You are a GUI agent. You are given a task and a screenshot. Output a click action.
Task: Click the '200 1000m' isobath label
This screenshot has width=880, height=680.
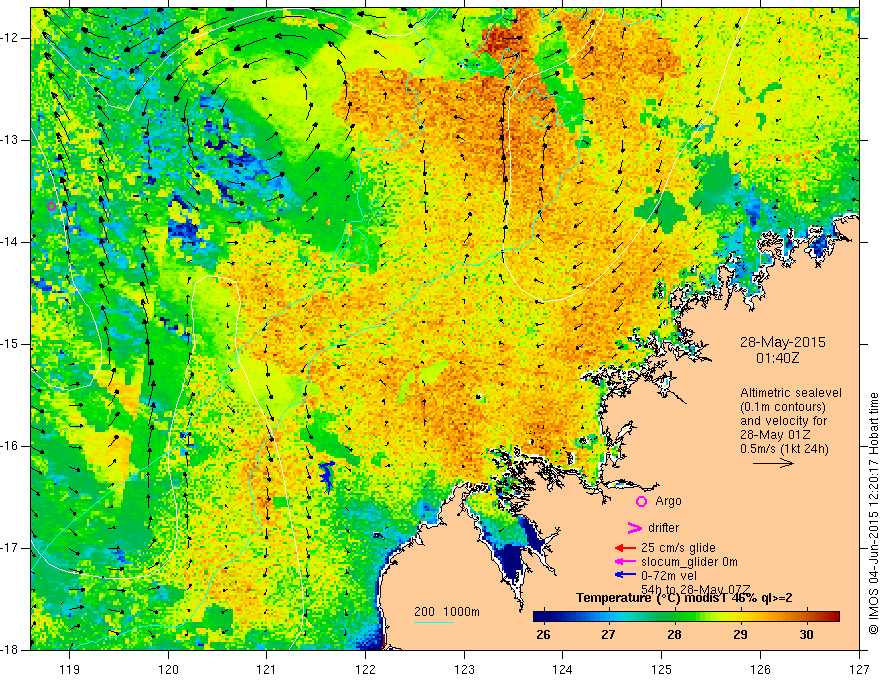pos(447,612)
